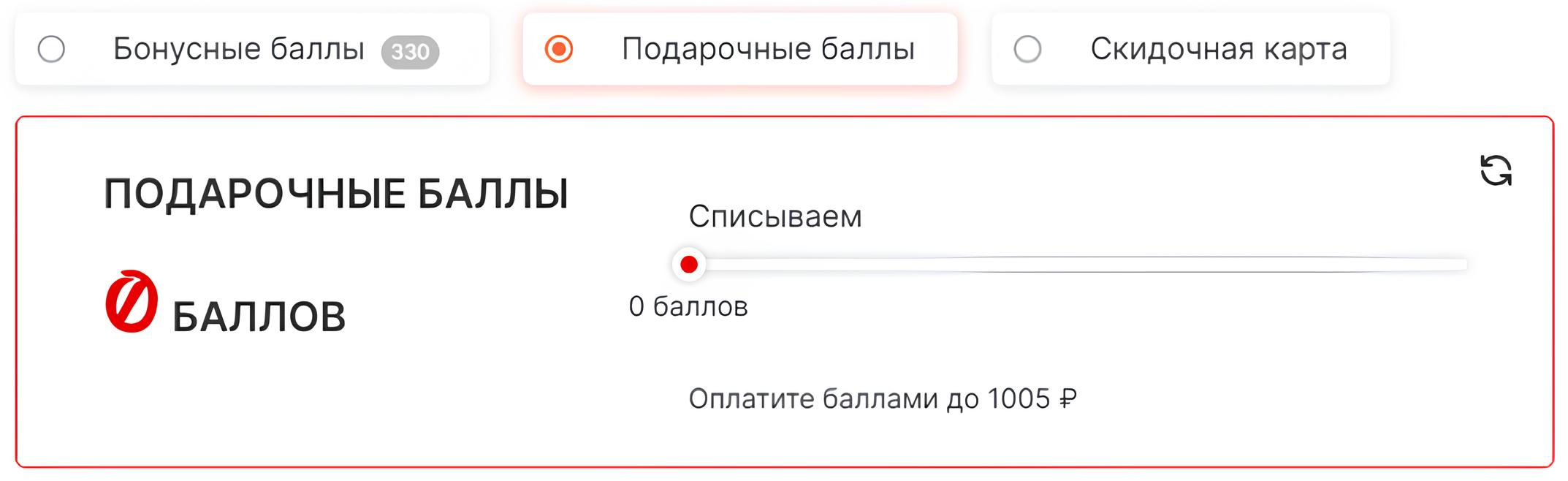Select the Скидочная карта radio circle
This screenshot has height=481, width=1568.
pyautogui.click(x=1027, y=50)
